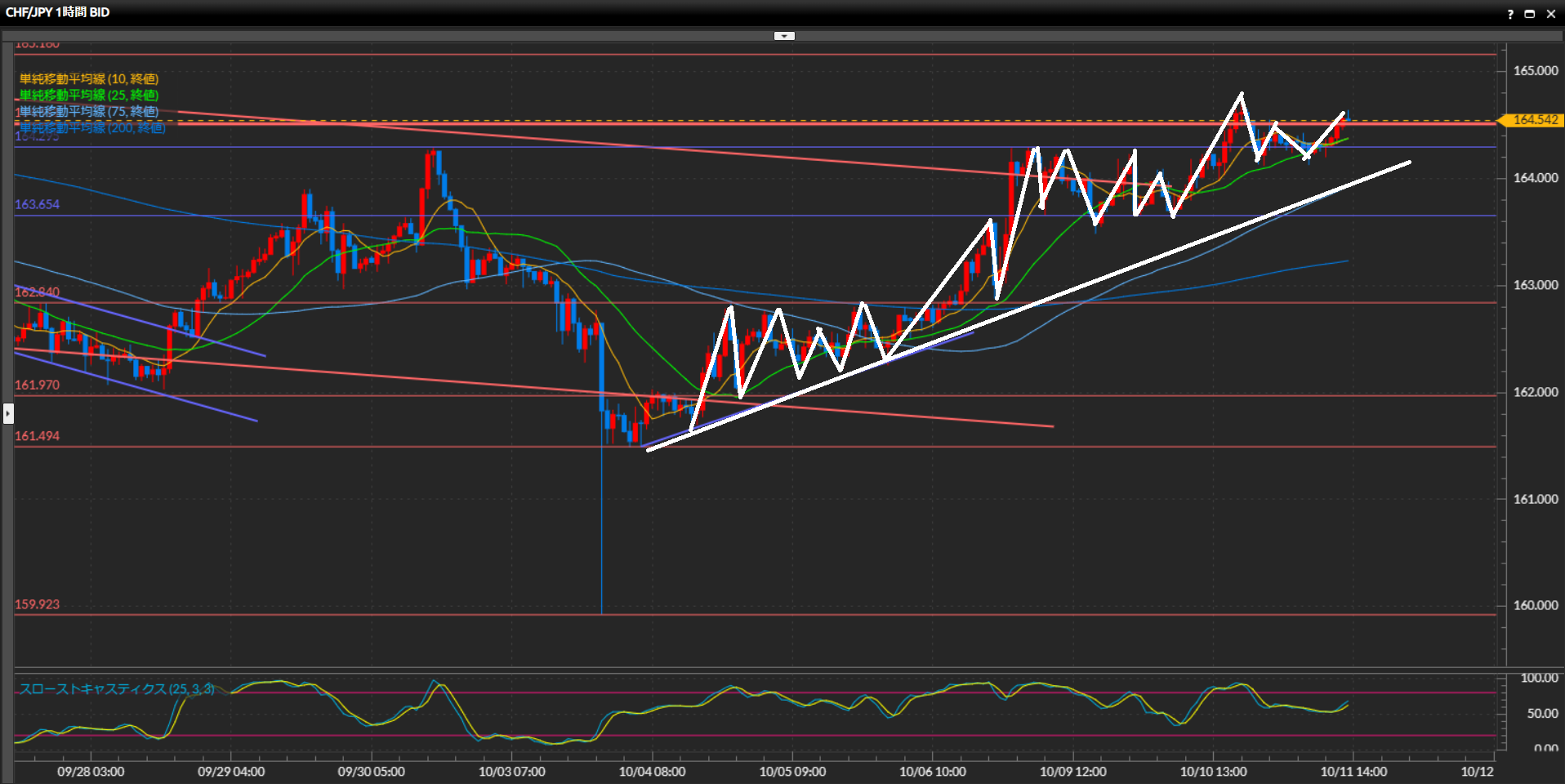This screenshot has width=1565, height=784.
Task: Click the help question mark icon
Action: click(1510, 14)
